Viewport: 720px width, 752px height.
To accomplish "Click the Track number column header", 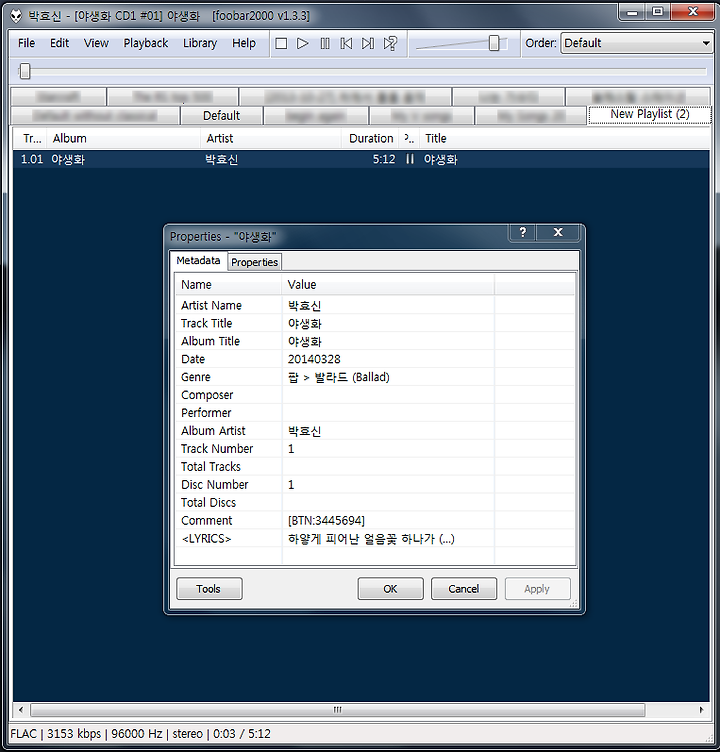I will coord(30,139).
